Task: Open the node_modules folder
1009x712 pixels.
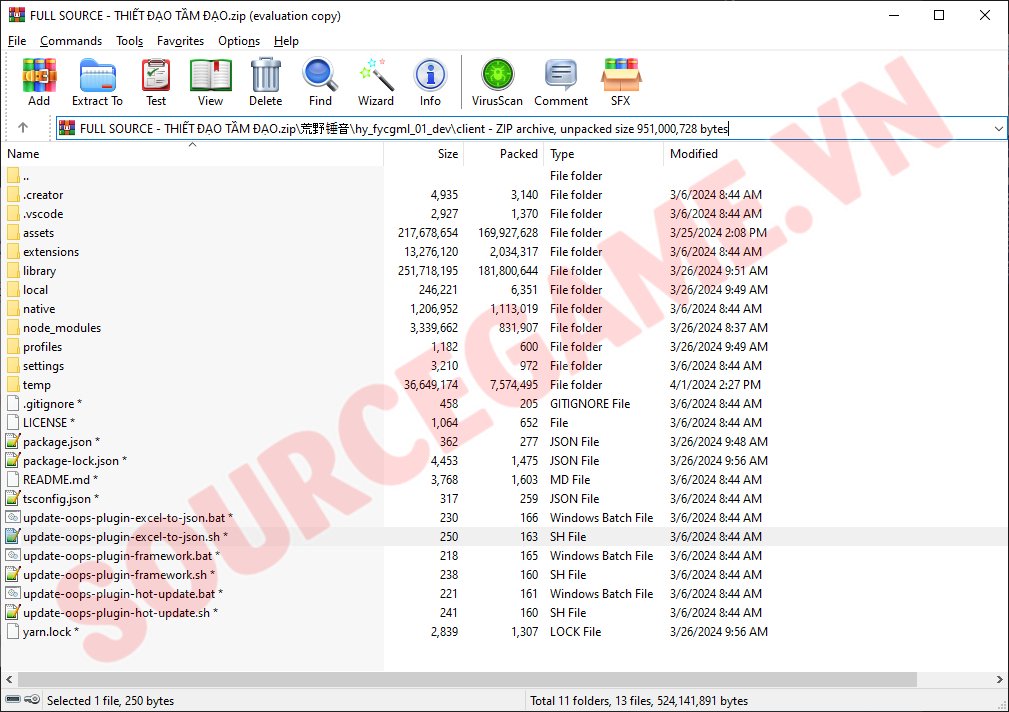Action: coord(62,328)
